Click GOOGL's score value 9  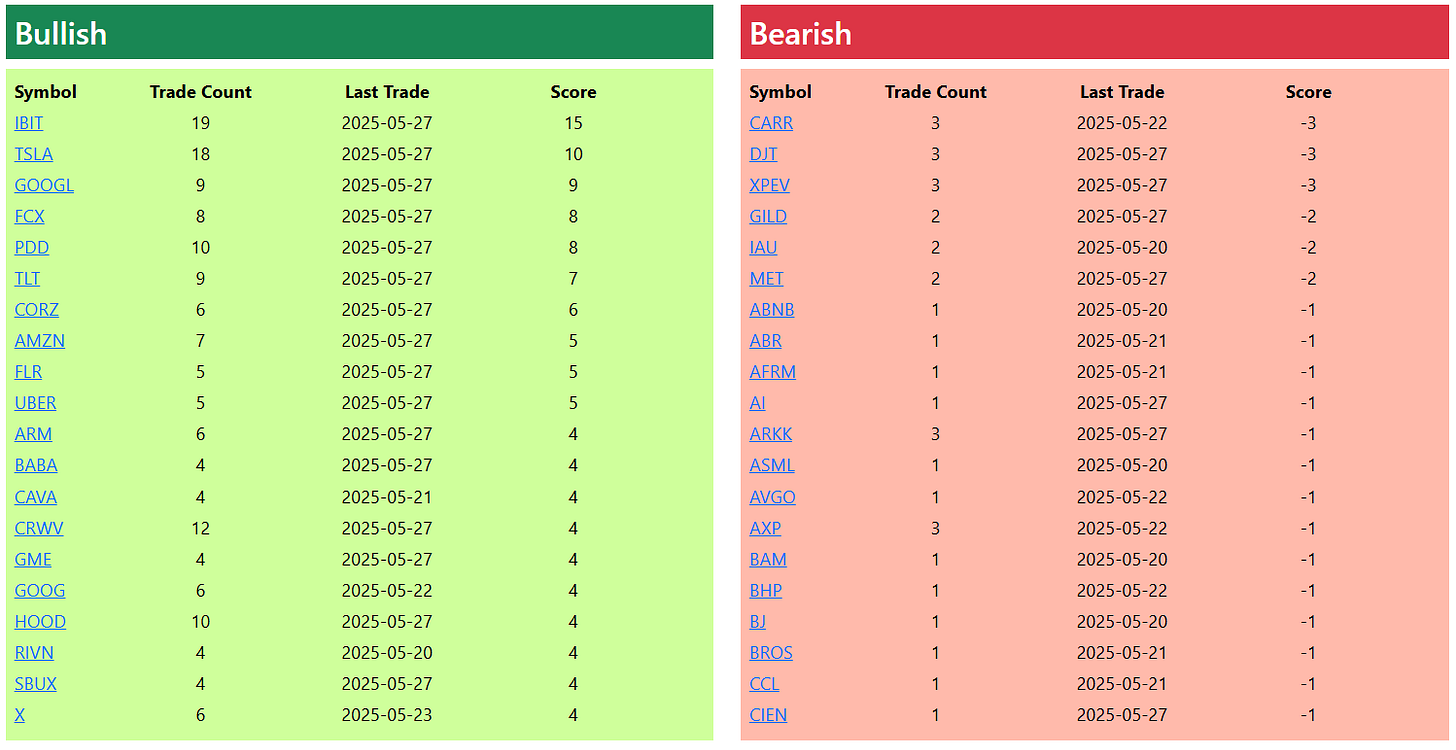(x=573, y=185)
